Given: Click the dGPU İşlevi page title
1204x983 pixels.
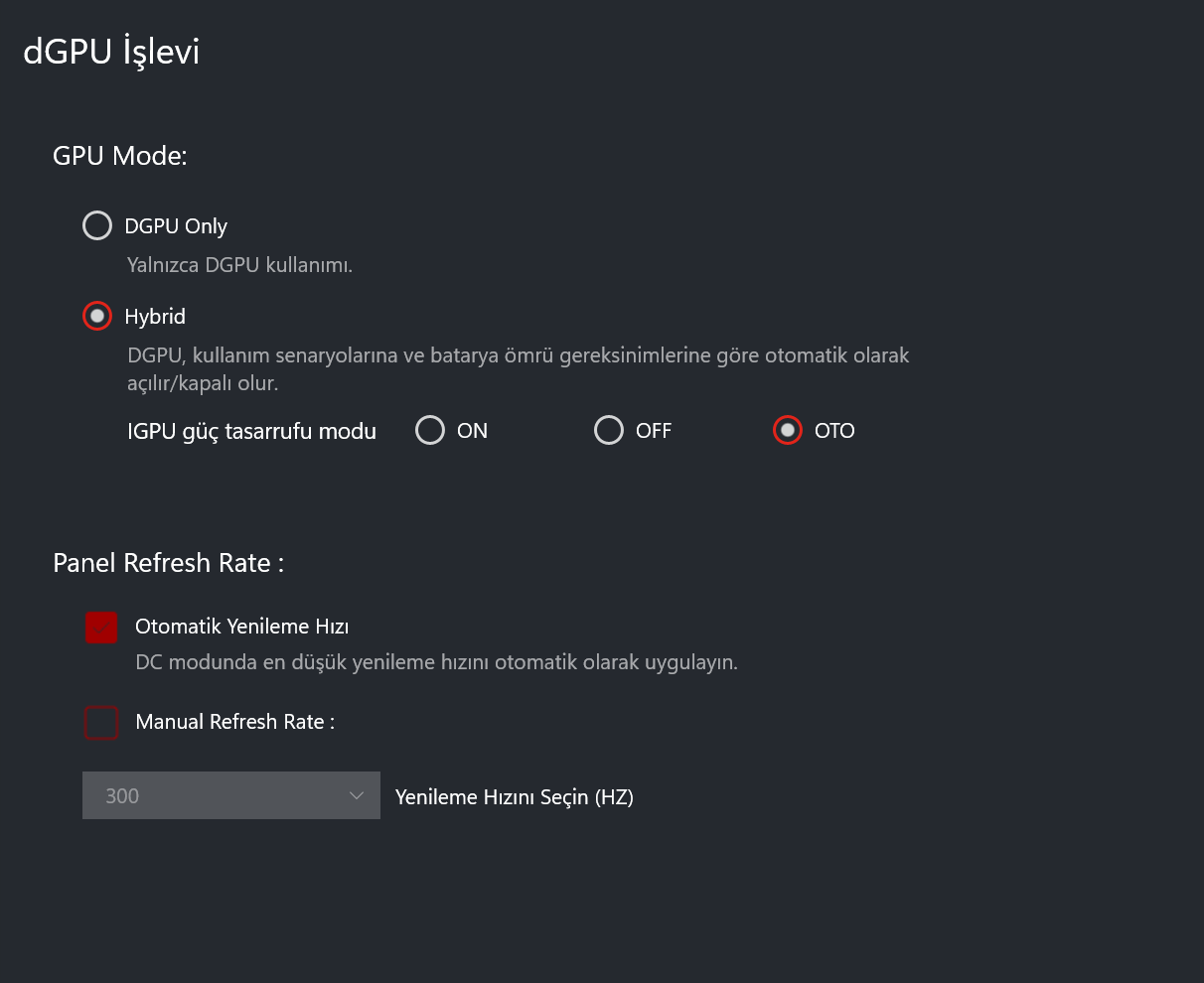Looking at the screenshot, I should click(111, 52).
